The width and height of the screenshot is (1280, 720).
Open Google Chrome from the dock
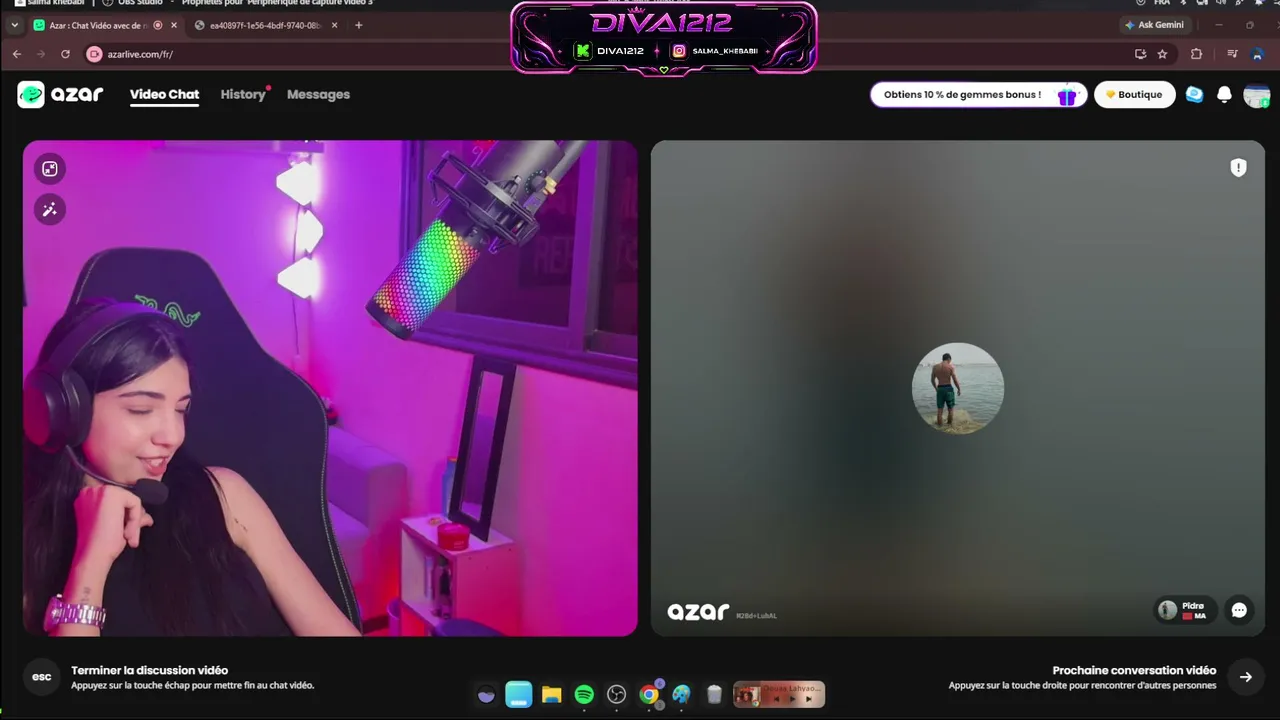649,695
